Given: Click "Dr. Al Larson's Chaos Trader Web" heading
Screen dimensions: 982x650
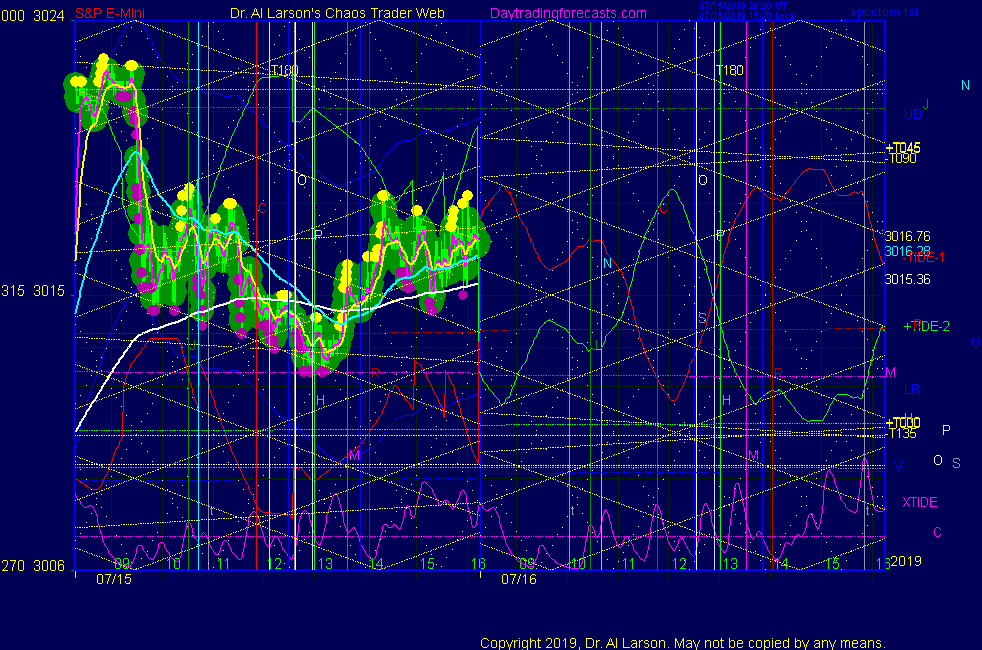Looking at the screenshot, I should coord(337,13).
